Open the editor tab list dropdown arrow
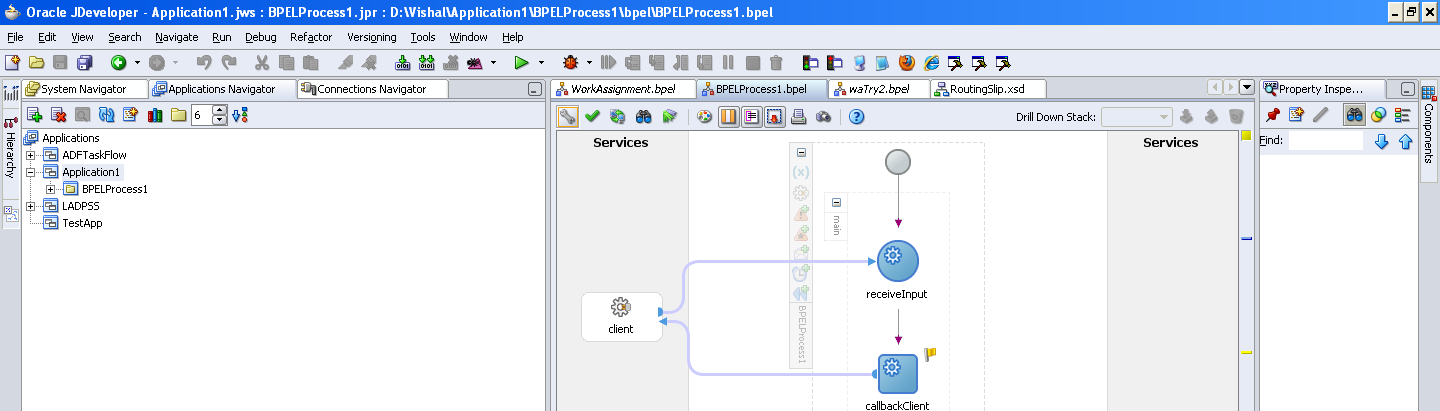The width and height of the screenshot is (1440, 411). [x=1246, y=88]
